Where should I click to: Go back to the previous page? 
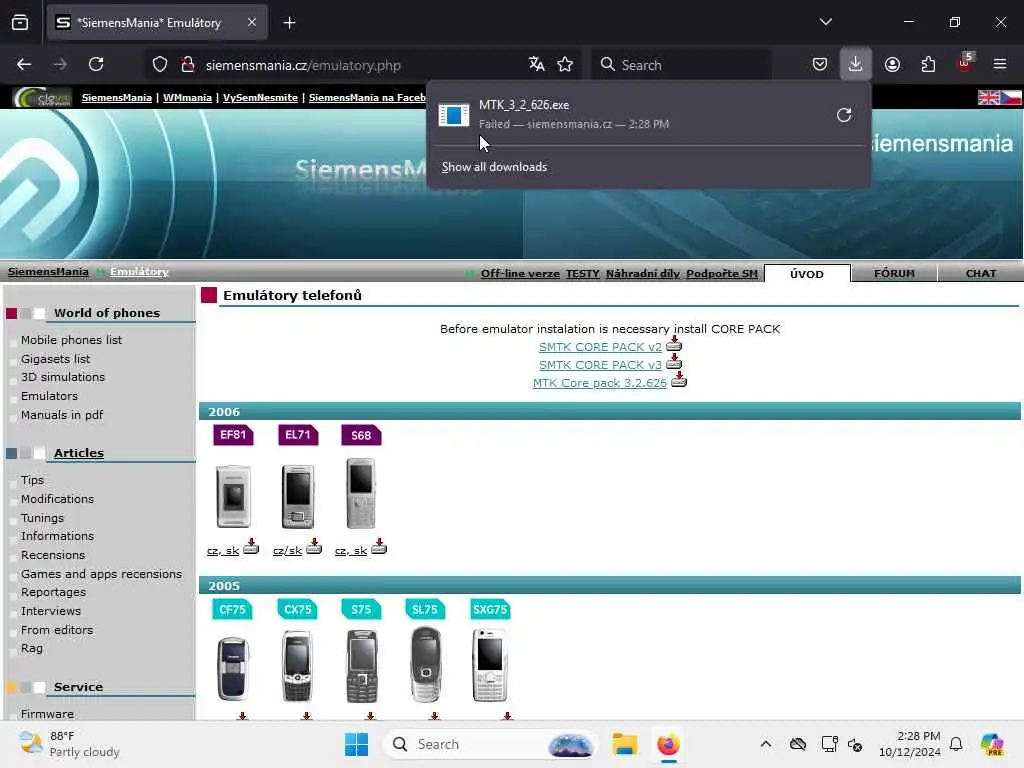[24, 64]
